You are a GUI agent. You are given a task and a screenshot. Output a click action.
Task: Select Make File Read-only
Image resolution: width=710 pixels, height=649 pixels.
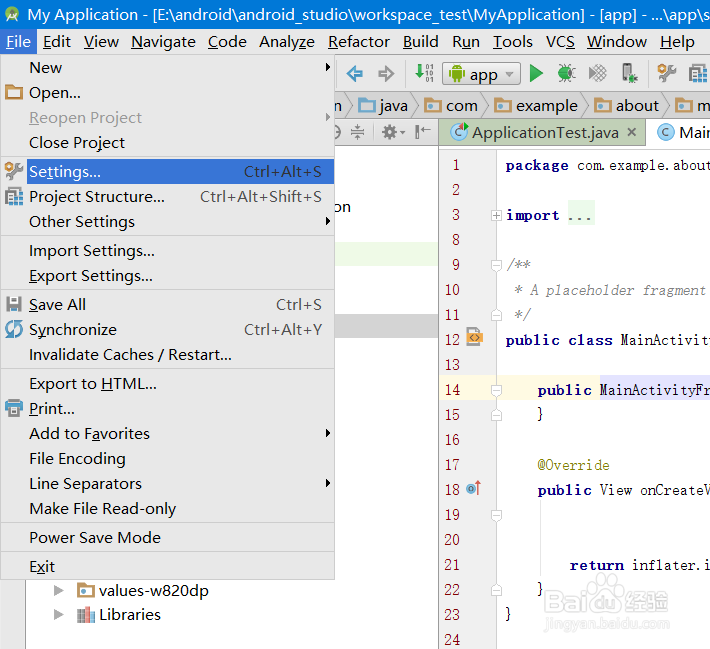(167, 509)
